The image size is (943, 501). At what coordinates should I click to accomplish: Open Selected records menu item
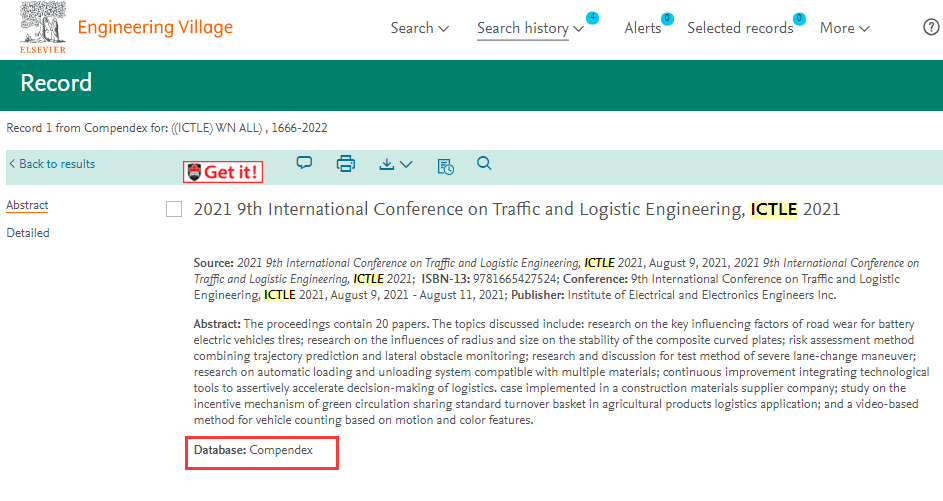pyautogui.click(x=740, y=28)
